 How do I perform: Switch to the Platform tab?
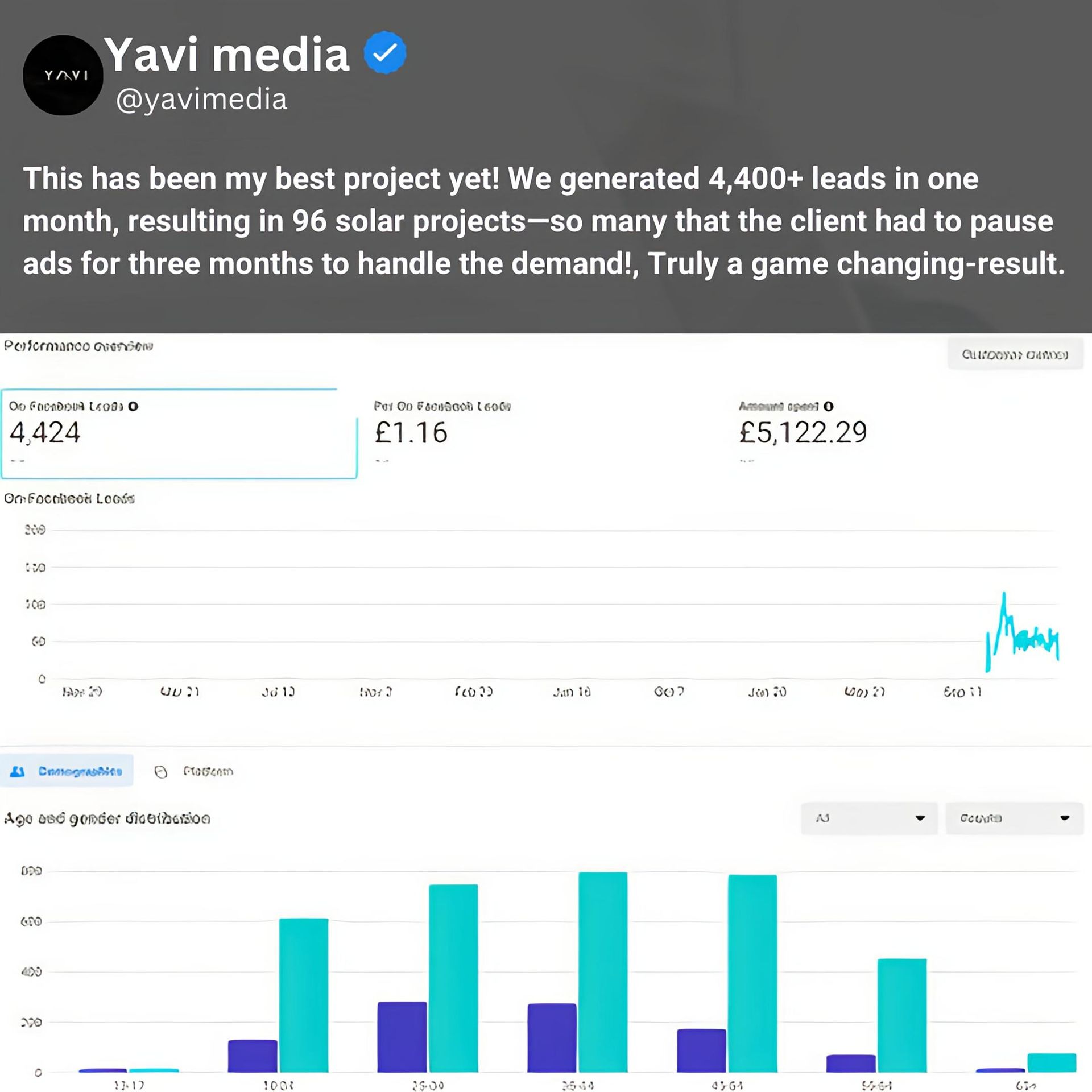click(x=194, y=772)
